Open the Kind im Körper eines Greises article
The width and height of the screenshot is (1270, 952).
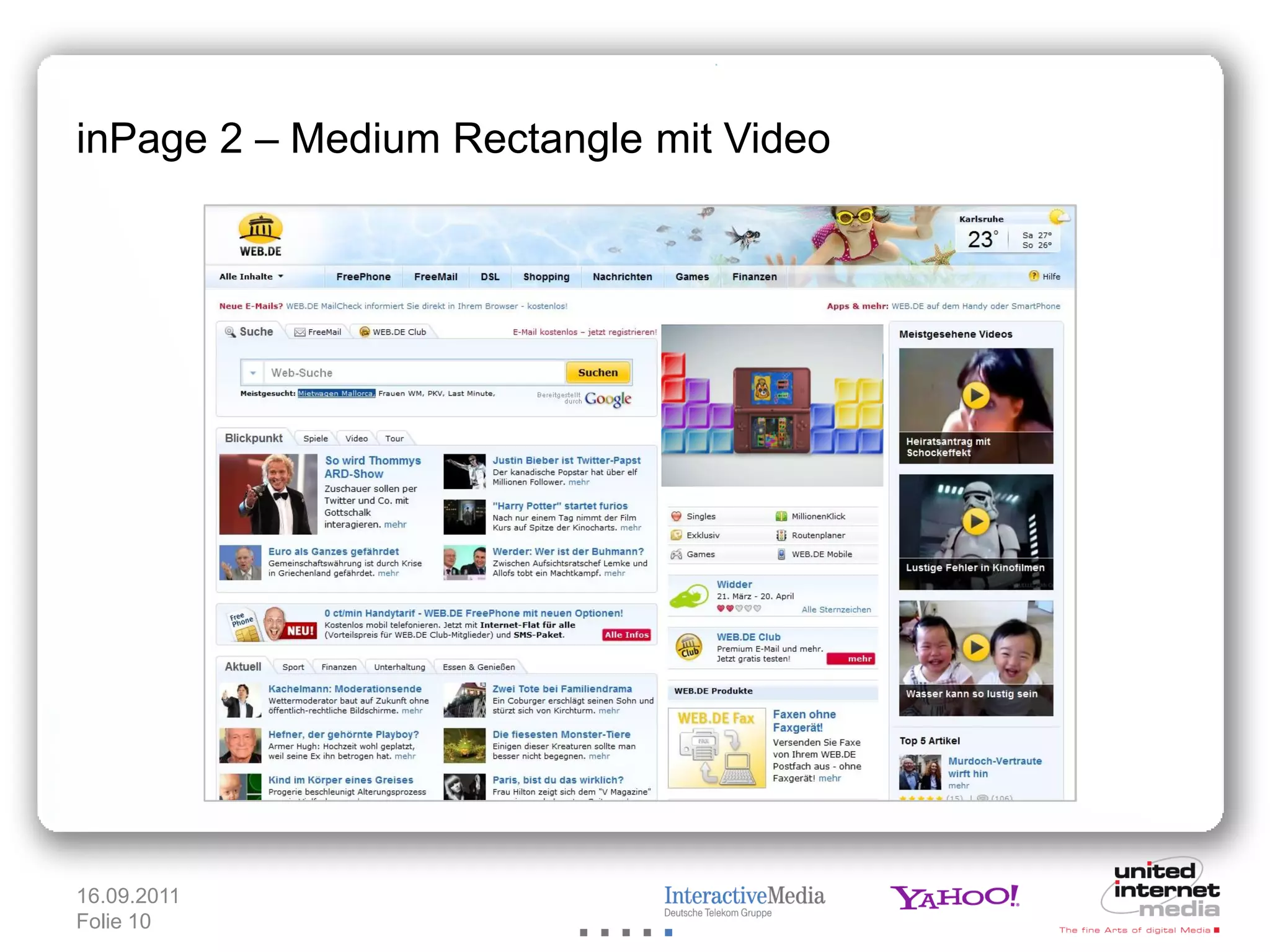click(x=340, y=780)
